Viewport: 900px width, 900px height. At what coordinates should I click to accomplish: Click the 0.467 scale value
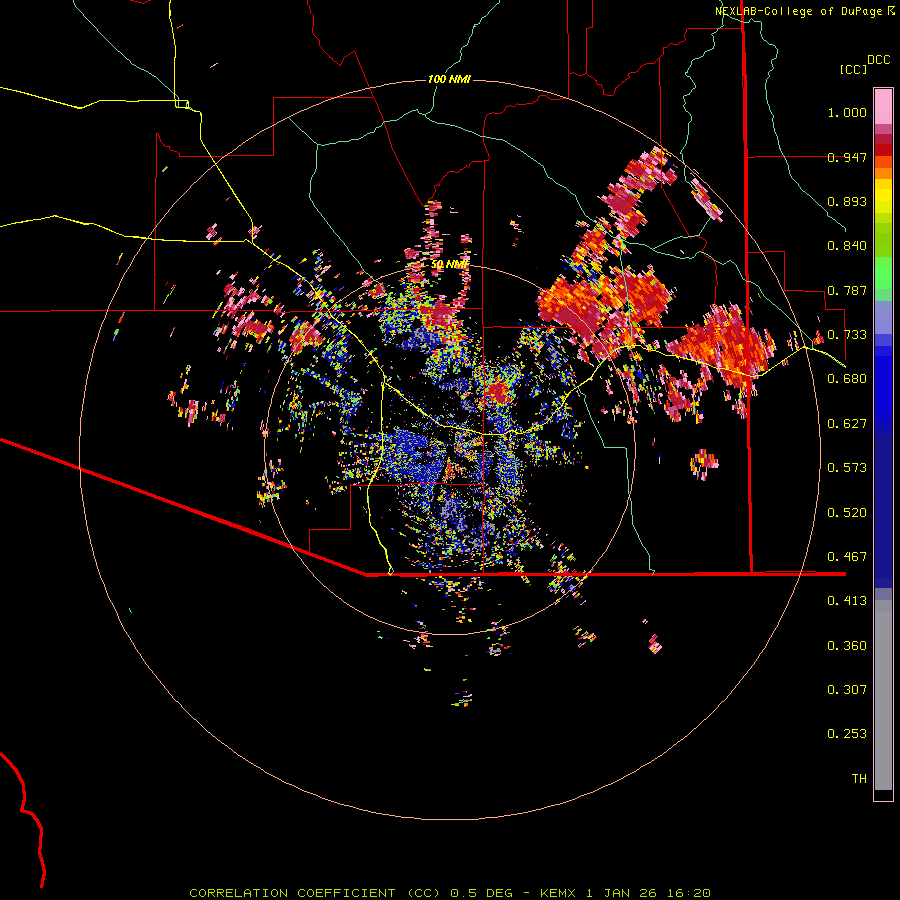[x=847, y=557]
